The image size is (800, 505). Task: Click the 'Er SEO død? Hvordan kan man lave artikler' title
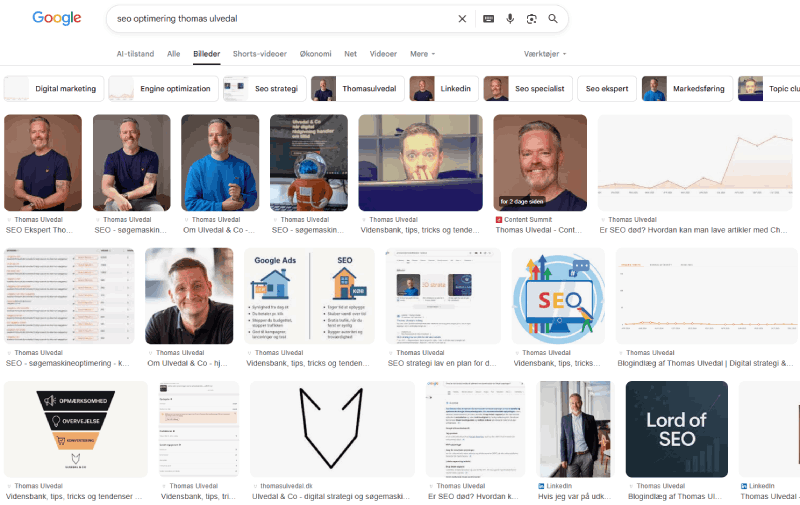(693, 230)
